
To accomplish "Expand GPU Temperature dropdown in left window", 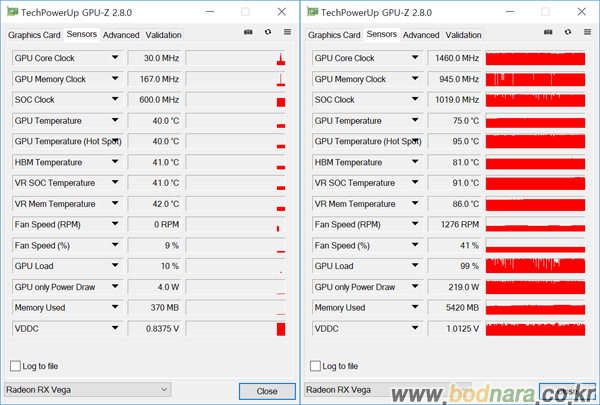I will 115,121.
